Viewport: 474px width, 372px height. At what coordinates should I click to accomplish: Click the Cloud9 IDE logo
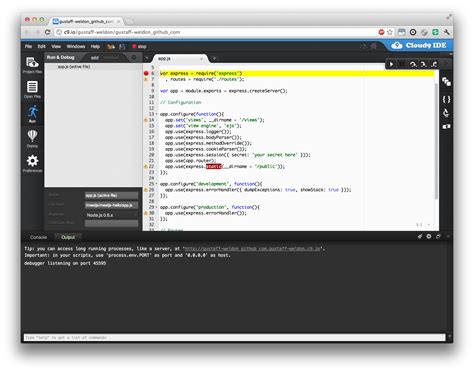(x=419, y=45)
